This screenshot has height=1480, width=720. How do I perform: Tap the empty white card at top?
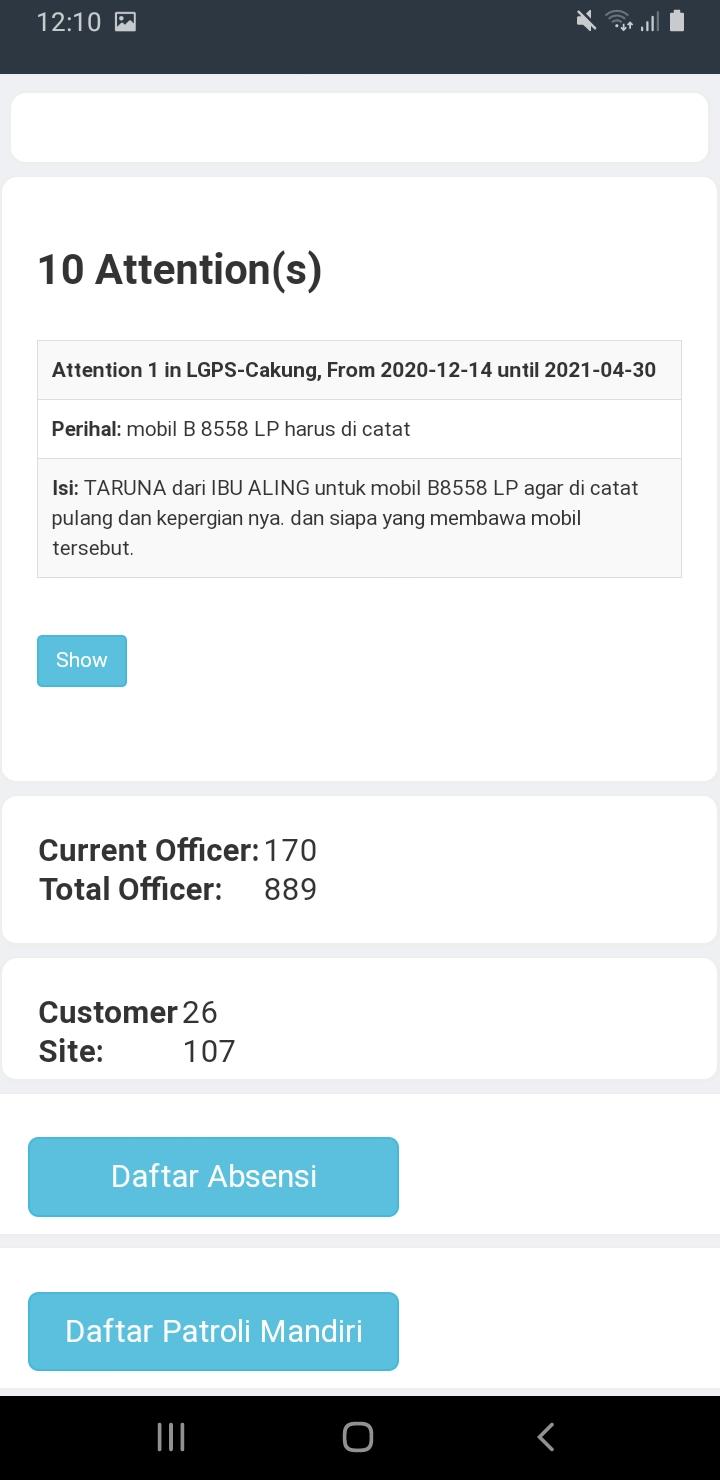coord(359,128)
